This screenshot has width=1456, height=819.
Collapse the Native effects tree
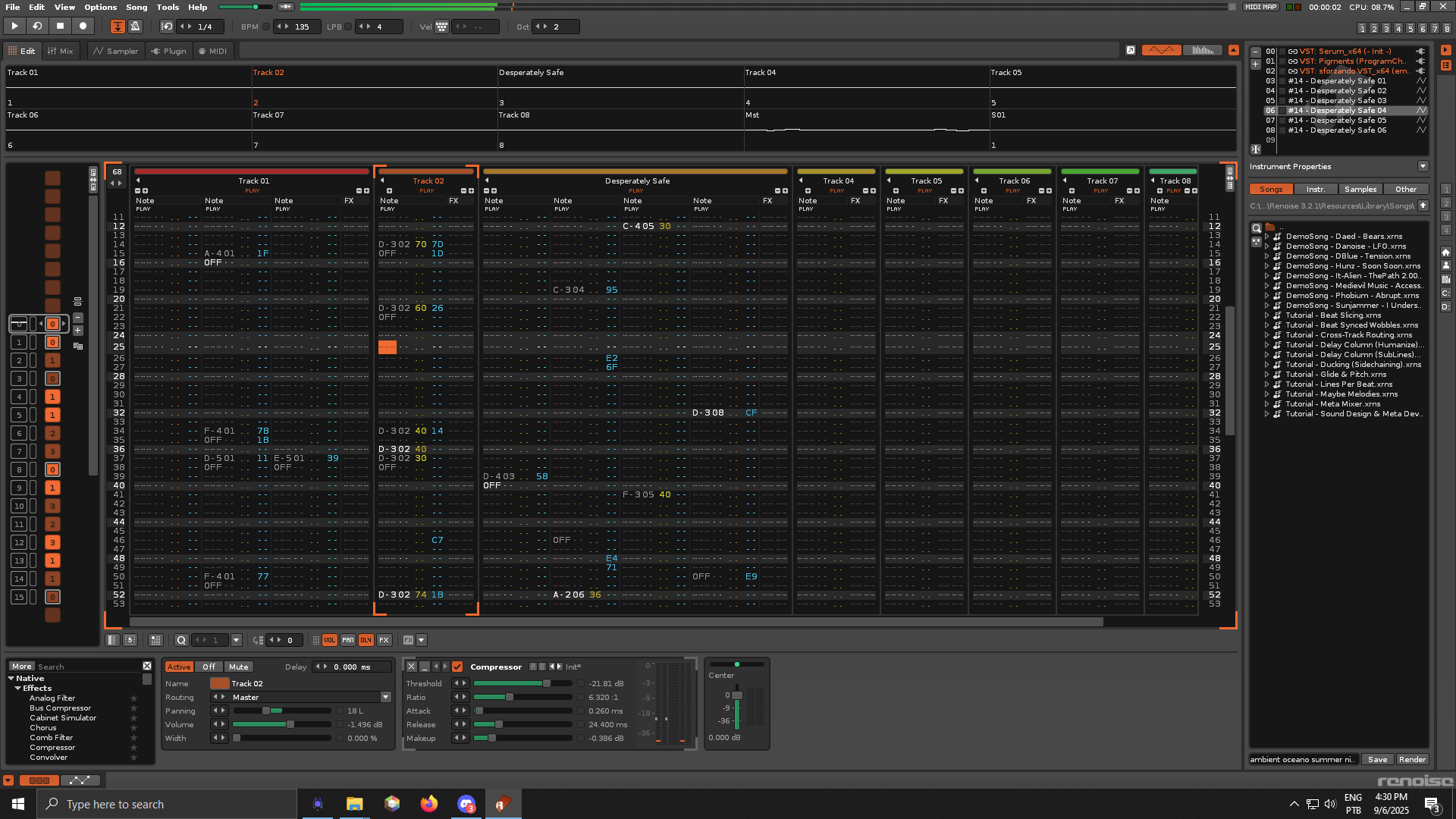pyautogui.click(x=11, y=678)
